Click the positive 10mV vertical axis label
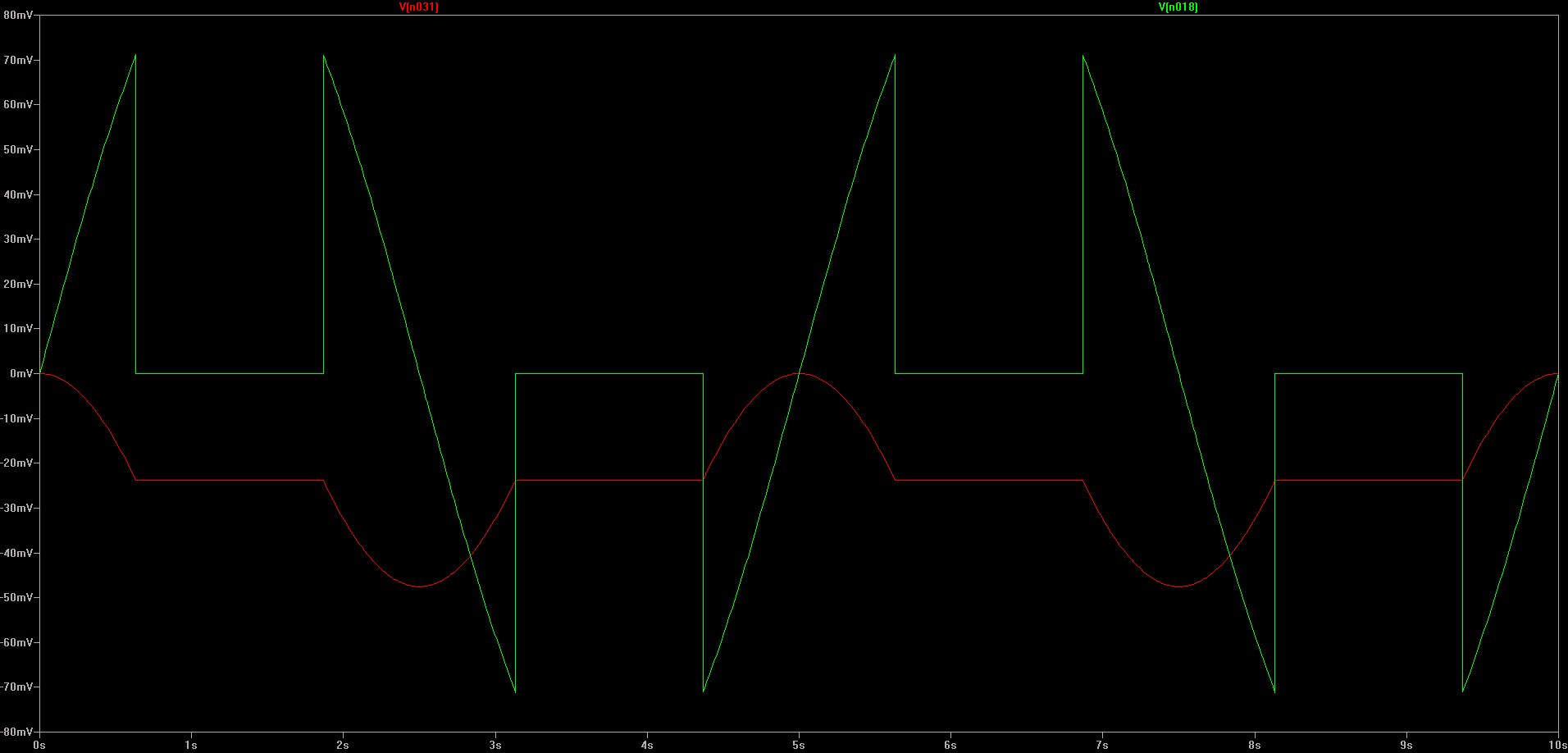 click(x=18, y=329)
